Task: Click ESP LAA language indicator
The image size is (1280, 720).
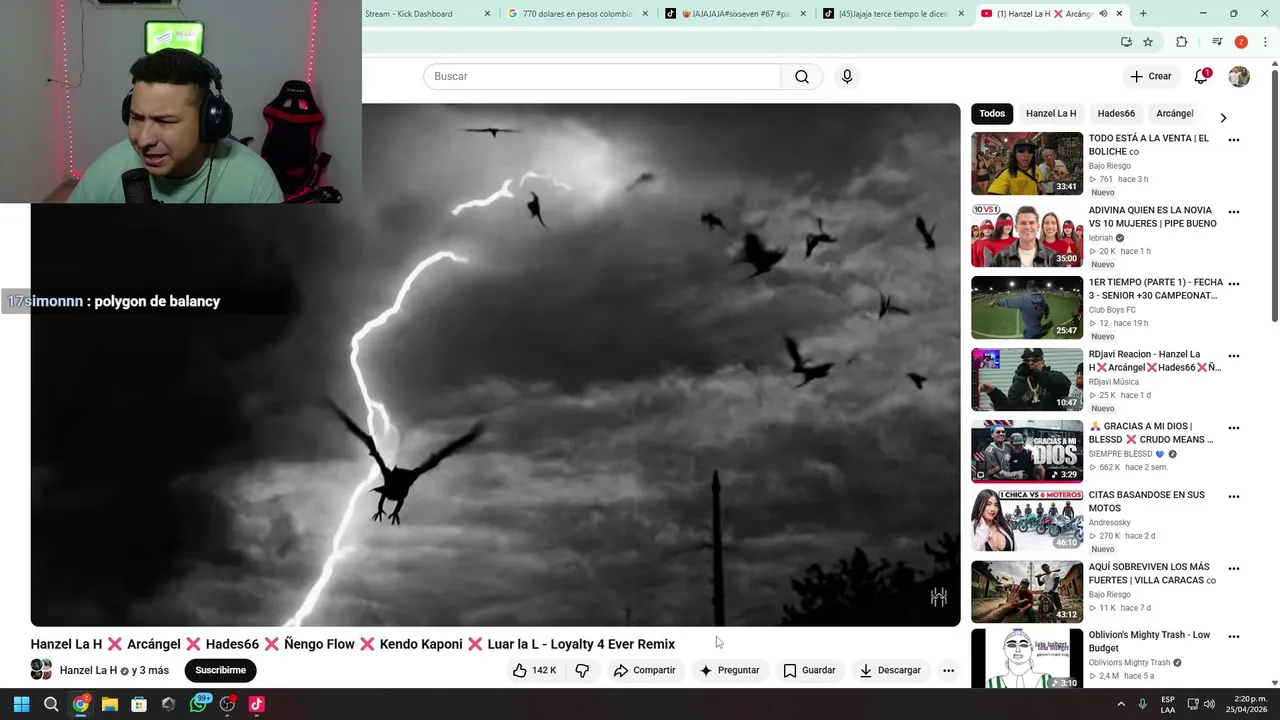Action: [x=1168, y=704]
